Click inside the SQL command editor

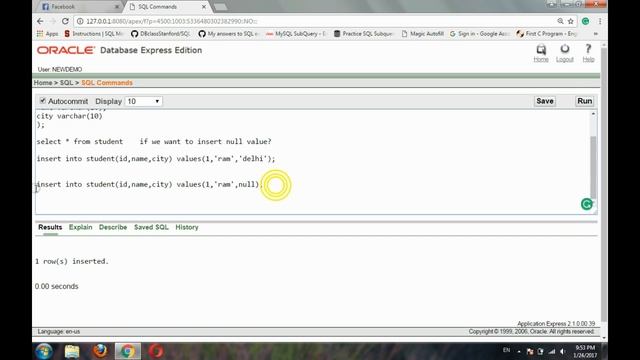click(312, 162)
